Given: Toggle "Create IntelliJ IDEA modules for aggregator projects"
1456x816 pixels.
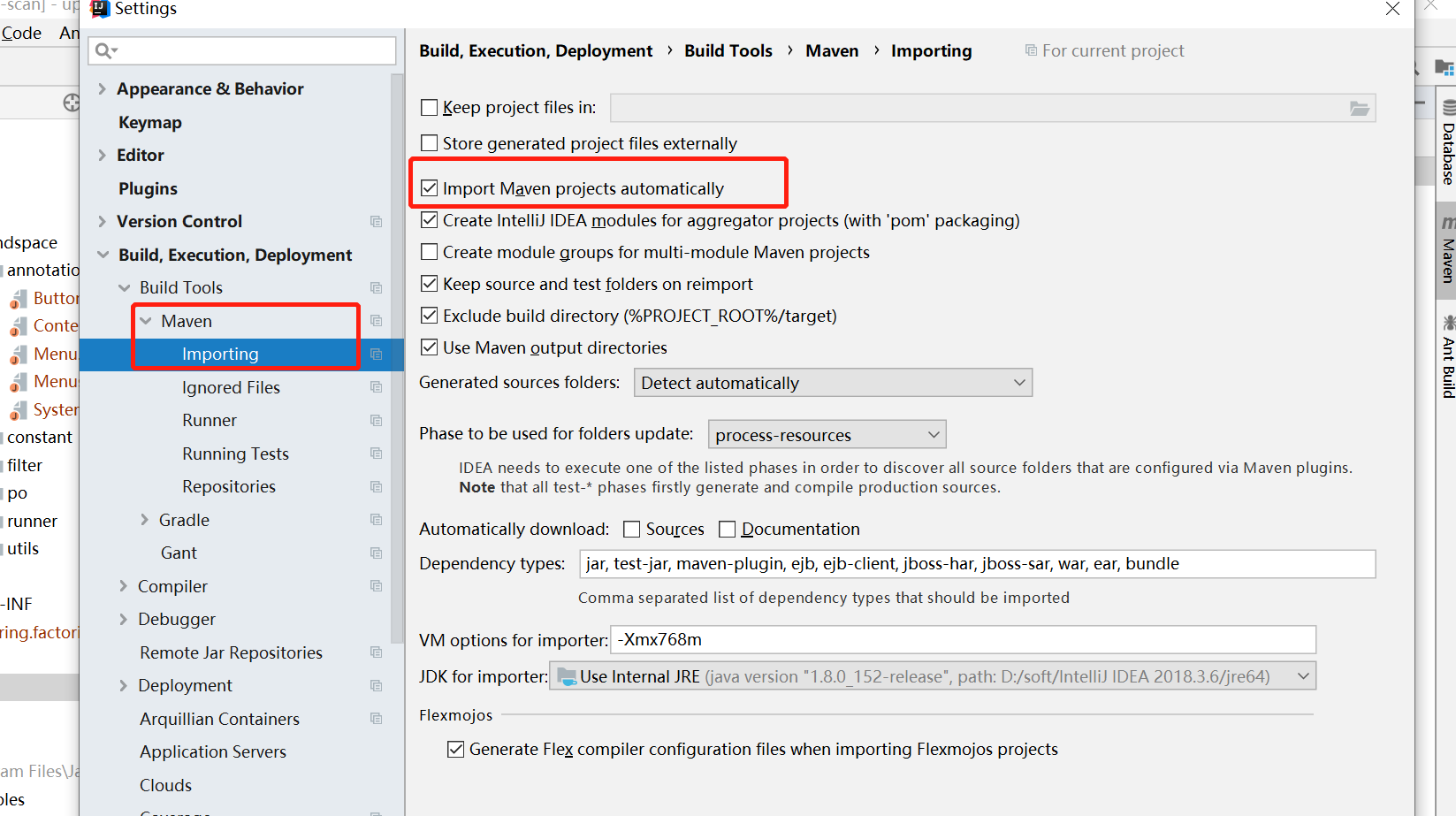Looking at the screenshot, I should [x=430, y=220].
